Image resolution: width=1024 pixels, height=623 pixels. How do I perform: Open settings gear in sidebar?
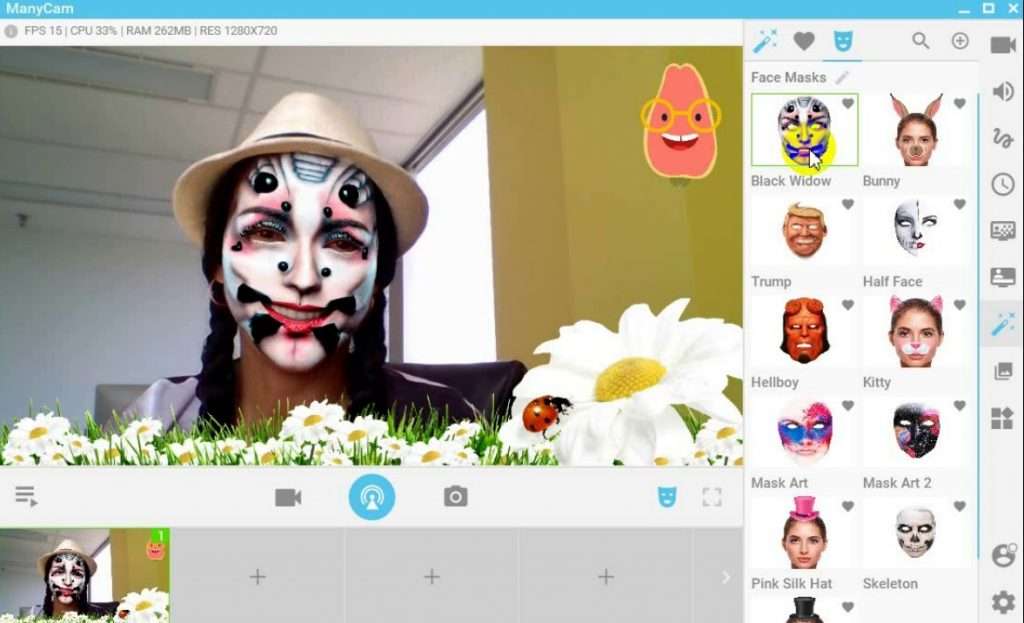click(x=1002, y=602)
